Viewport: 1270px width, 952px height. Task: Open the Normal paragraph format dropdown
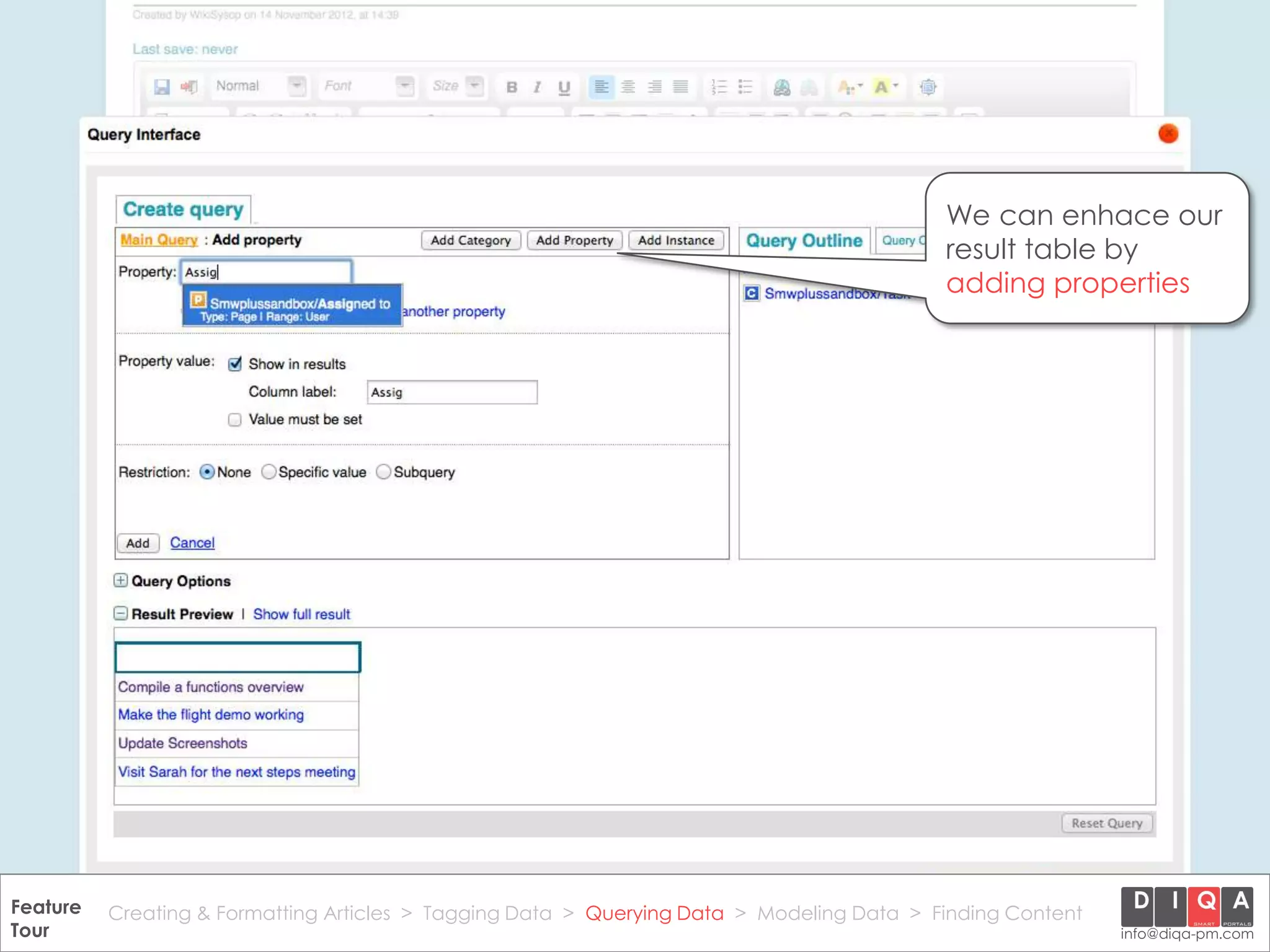point(260,86)
